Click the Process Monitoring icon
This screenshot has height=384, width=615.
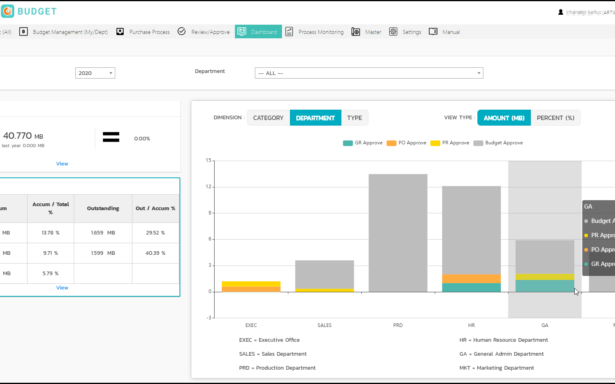pyautogui.click(x=289, y=32)
